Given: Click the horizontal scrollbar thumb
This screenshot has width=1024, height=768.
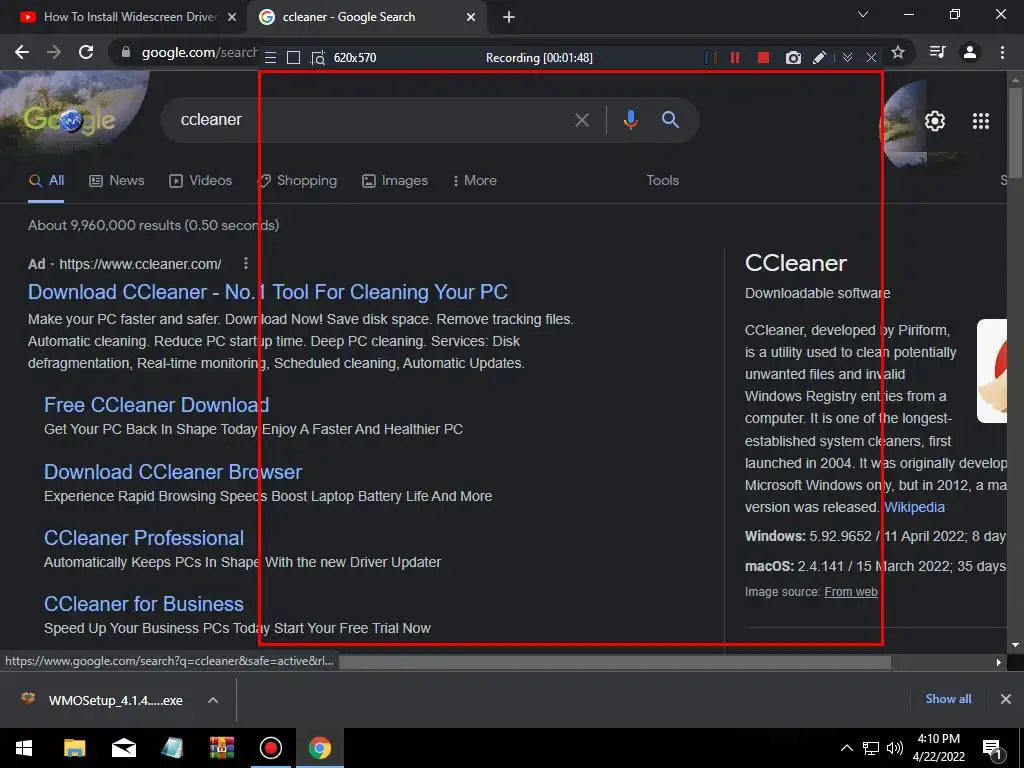Looking at the screenshot, I should (615, 662).
